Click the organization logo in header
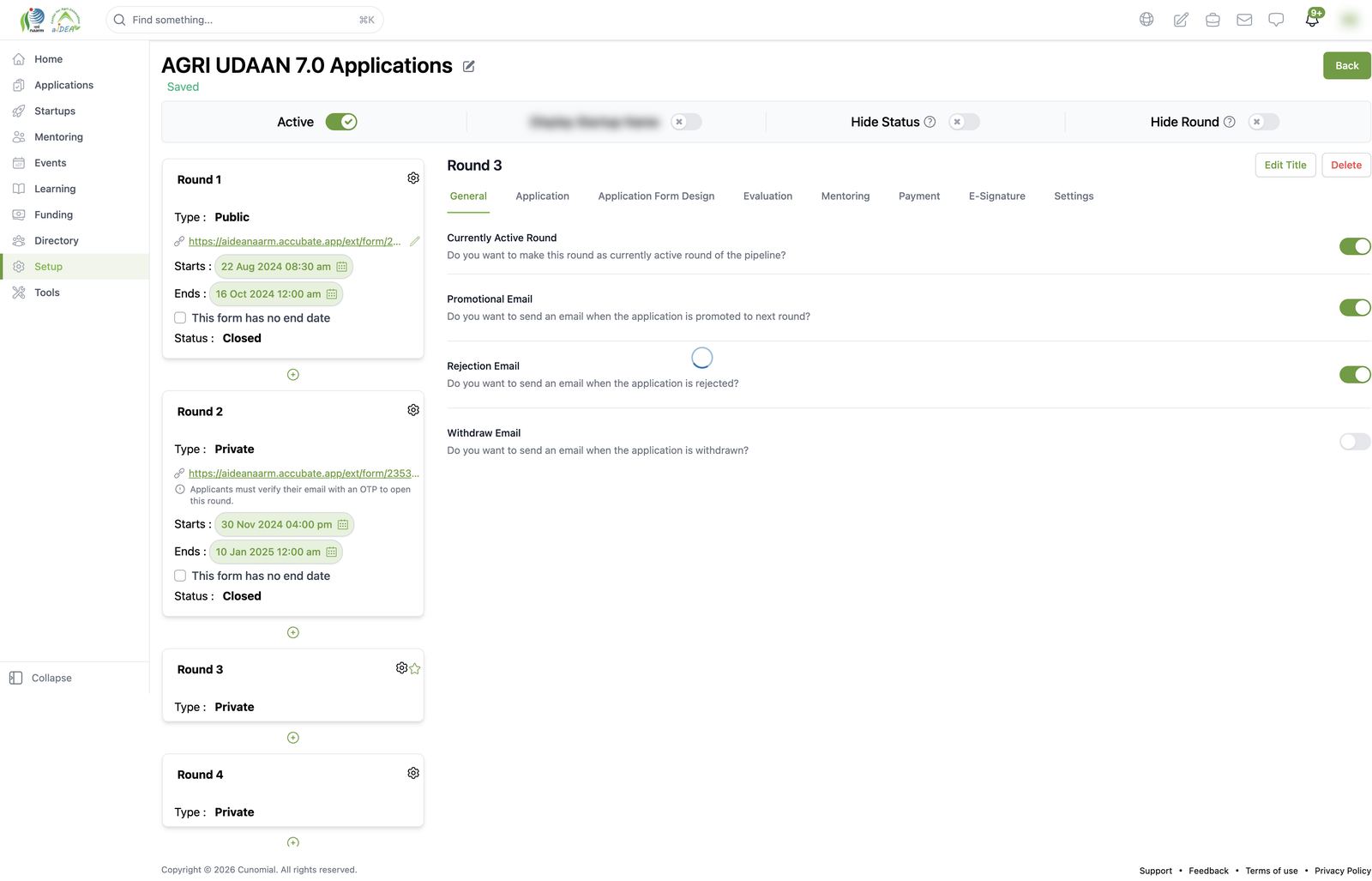Screen dimensions: 1372x881 click(x=50, y=20)
